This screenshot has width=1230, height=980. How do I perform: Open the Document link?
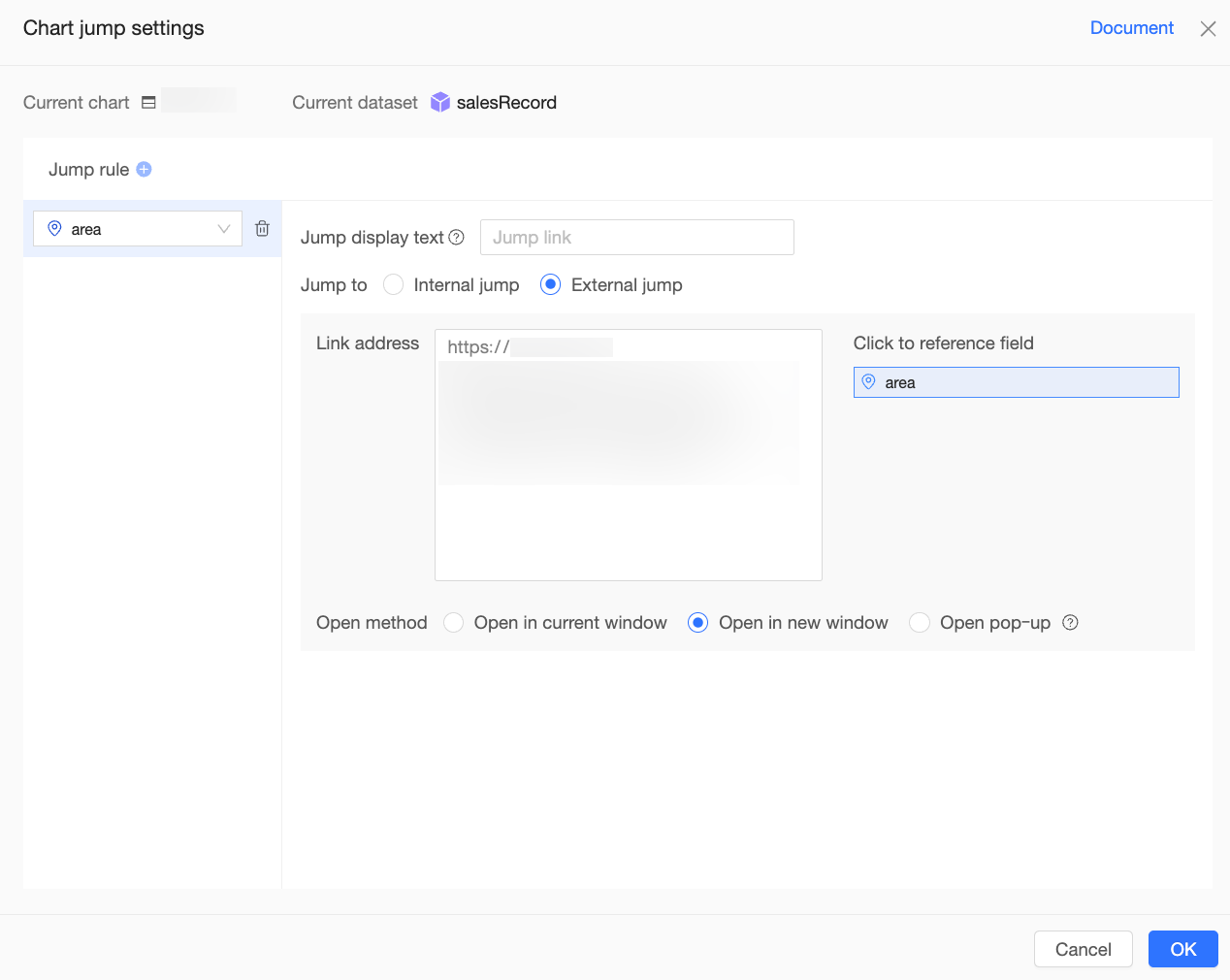[x=1132, y=28]
